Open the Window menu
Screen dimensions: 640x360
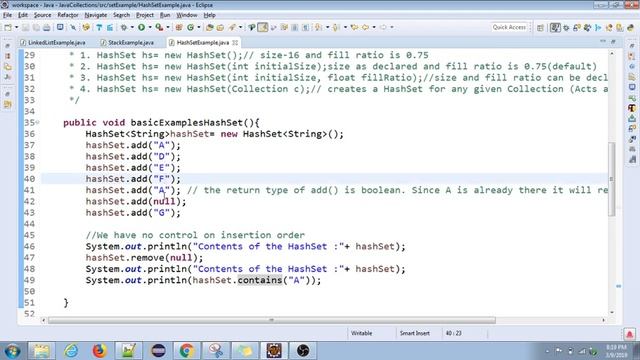coord(187,15)
